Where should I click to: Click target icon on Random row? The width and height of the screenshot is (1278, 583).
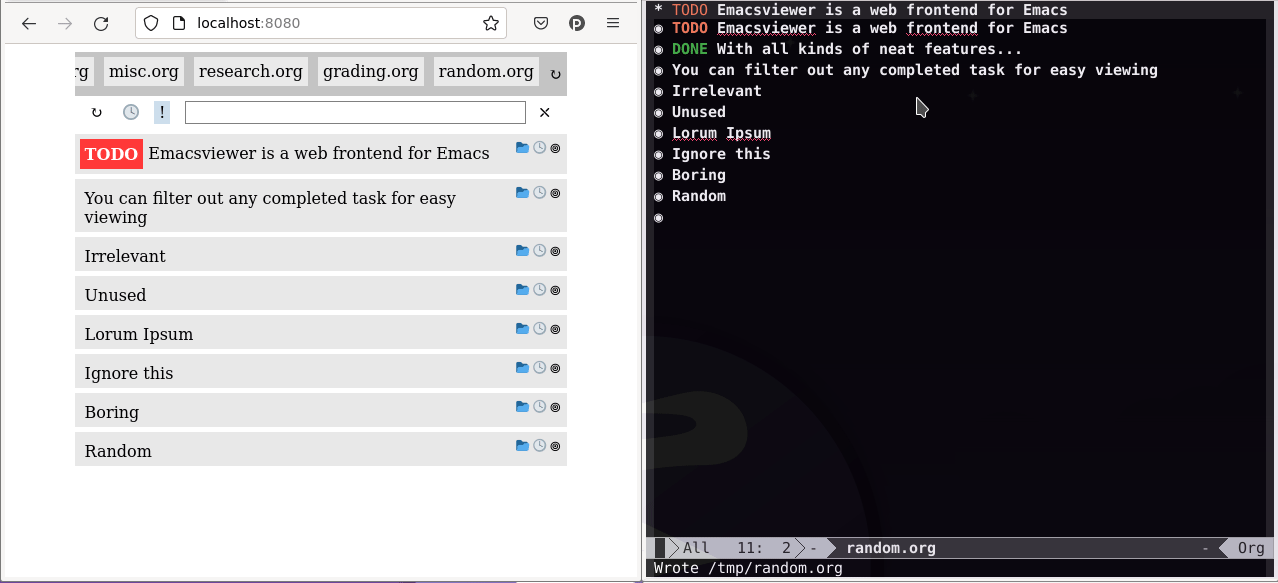pyautogui.click(x=555, y=446)
